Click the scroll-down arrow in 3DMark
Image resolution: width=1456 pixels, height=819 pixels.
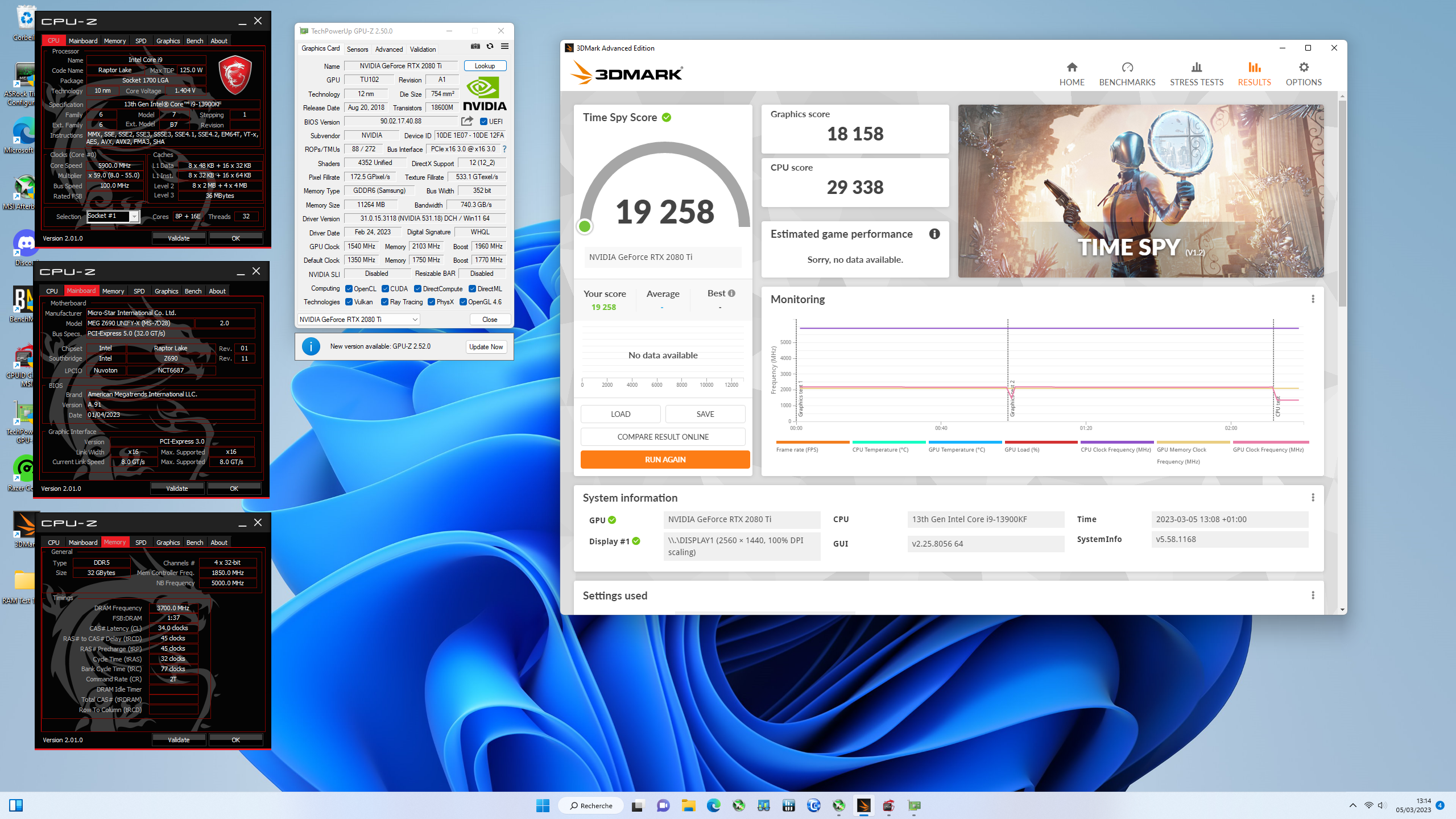[1342, 610]
